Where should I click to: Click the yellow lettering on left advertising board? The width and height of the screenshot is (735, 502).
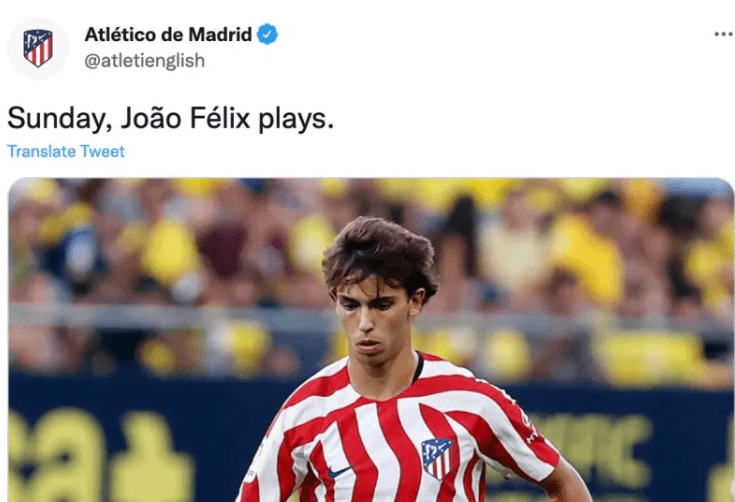click(101, 455)
